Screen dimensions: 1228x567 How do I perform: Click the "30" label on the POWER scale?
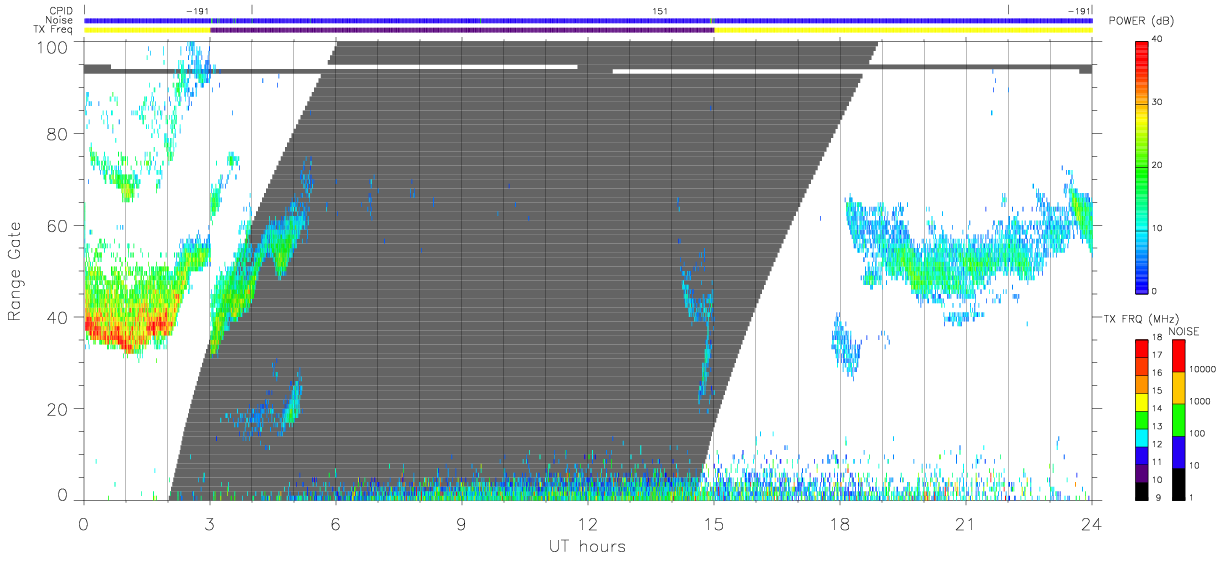pyautogui.click(x=1156, y=102)
